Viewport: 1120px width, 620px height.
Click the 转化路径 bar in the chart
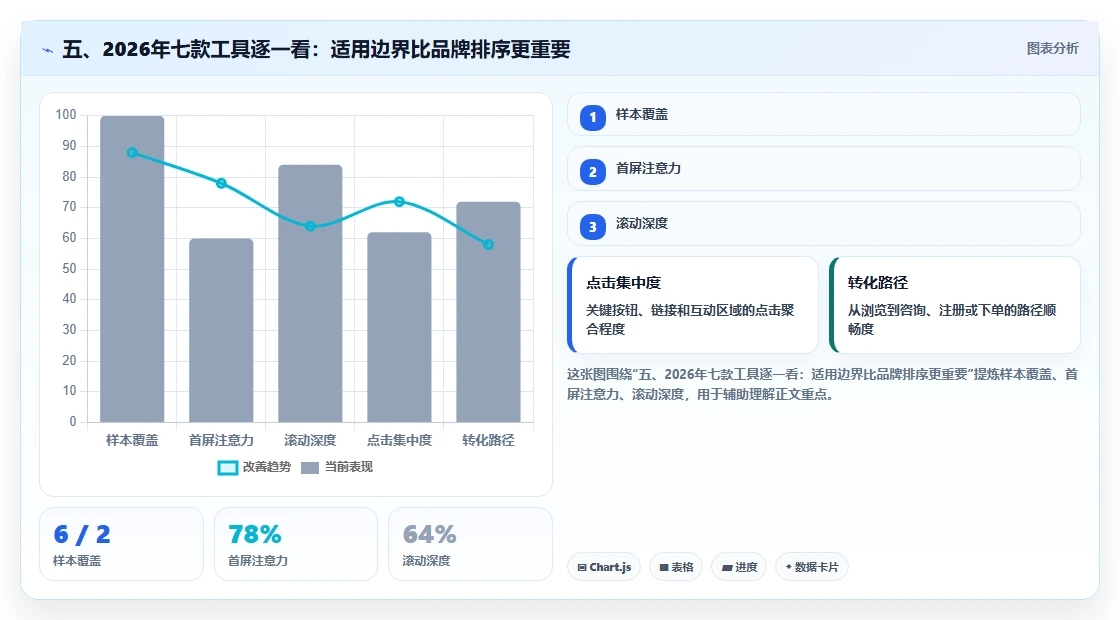click(x=489, y=312)
